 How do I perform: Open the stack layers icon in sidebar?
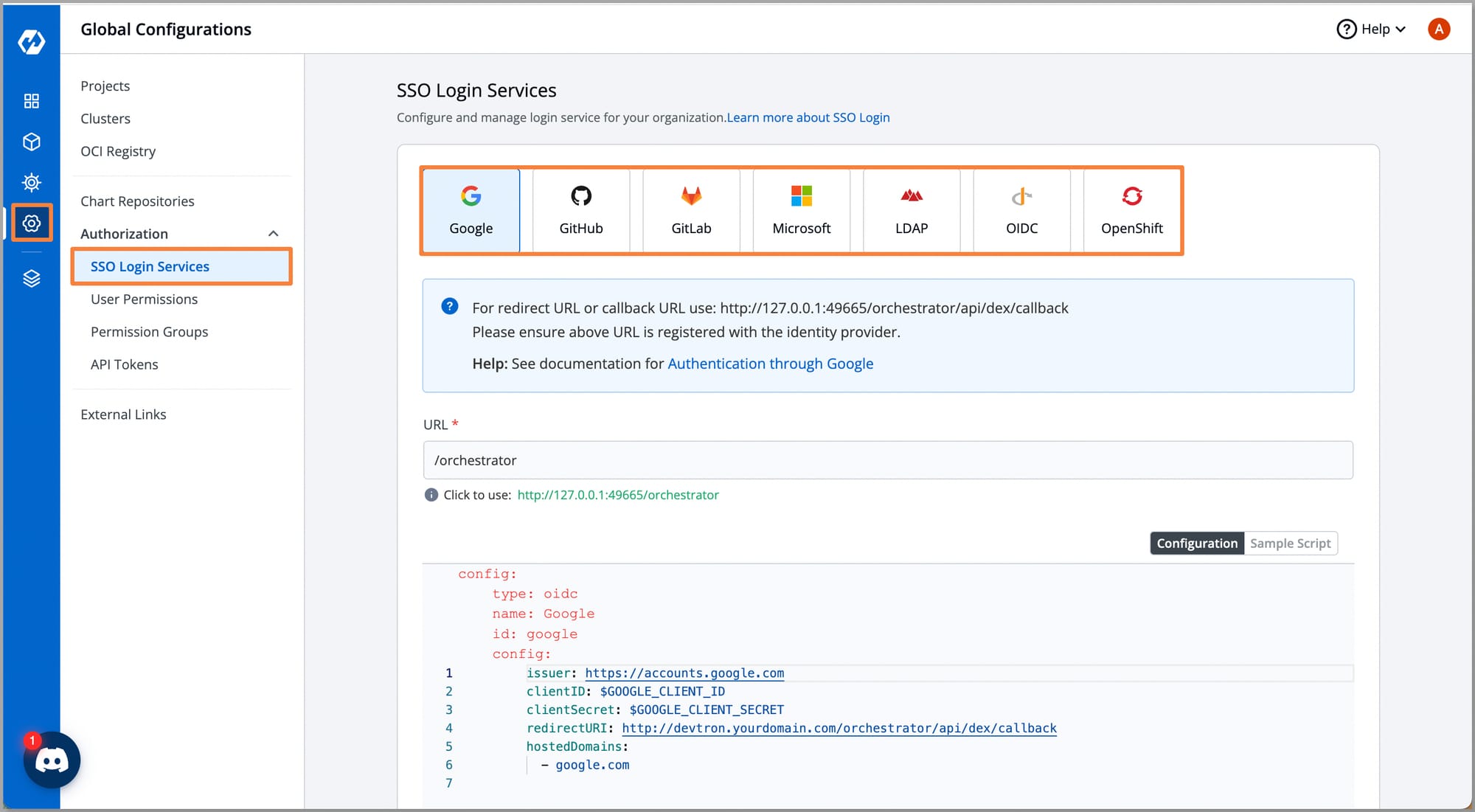31,278
